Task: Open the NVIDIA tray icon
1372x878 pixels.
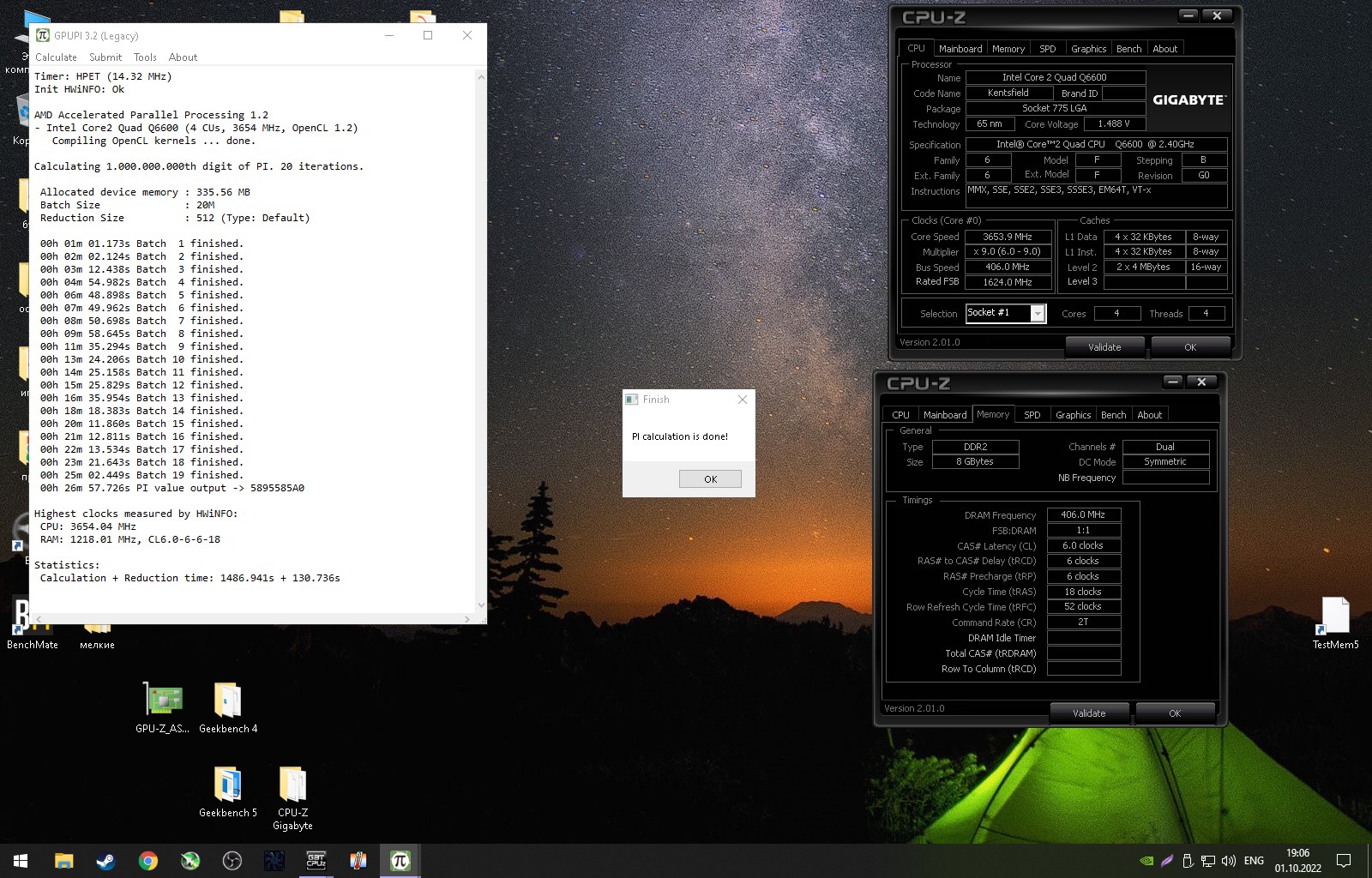Action: tap(1146, 861)
